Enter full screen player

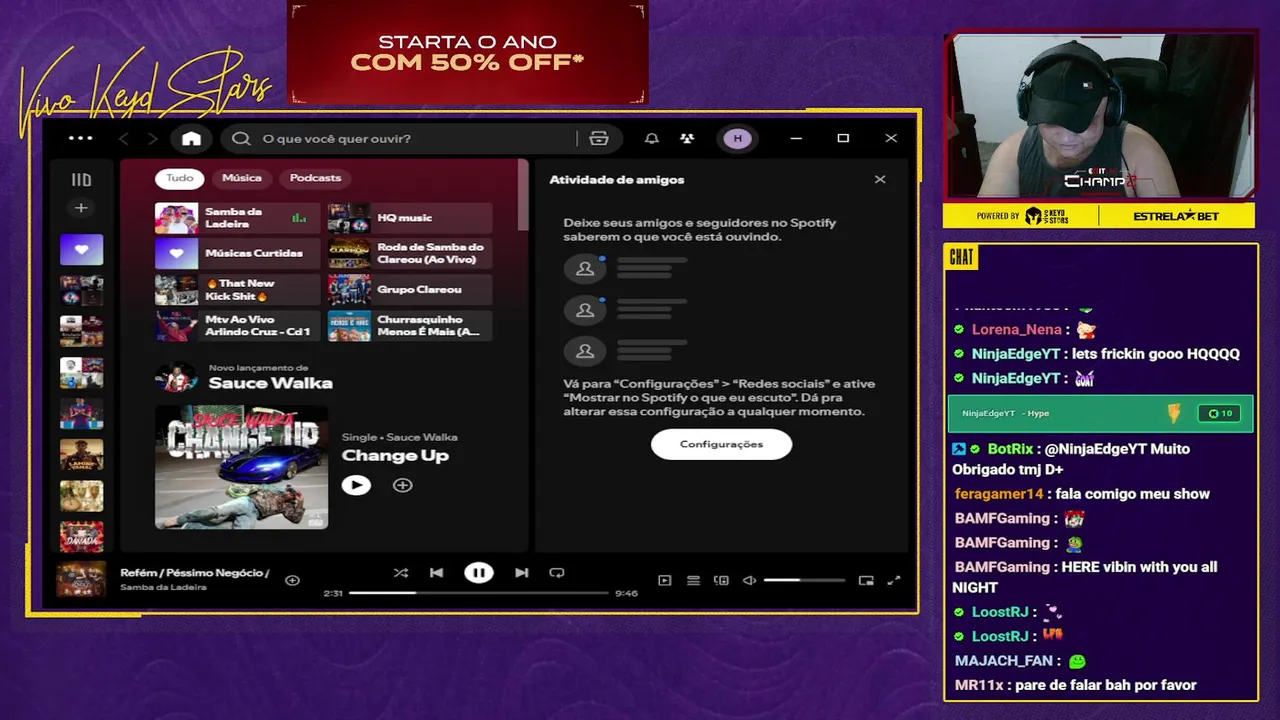point(894,580)
